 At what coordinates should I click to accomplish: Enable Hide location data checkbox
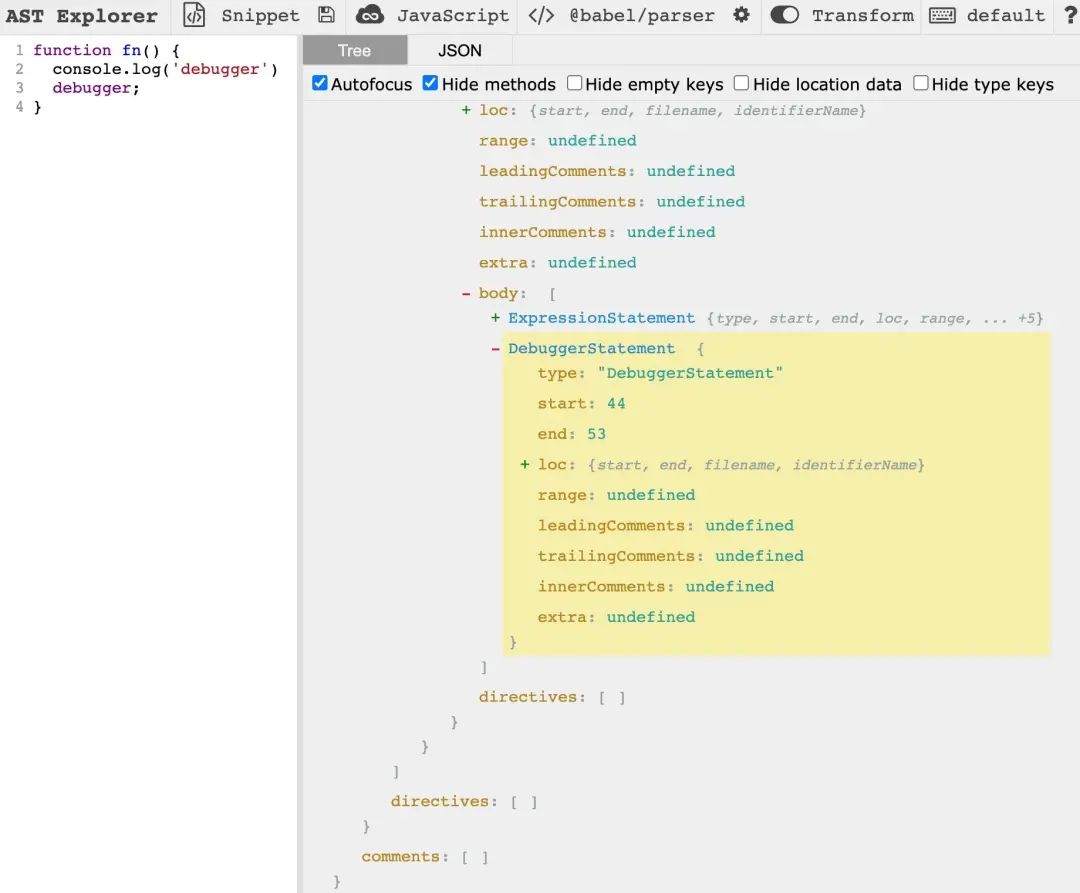point(741,83)
